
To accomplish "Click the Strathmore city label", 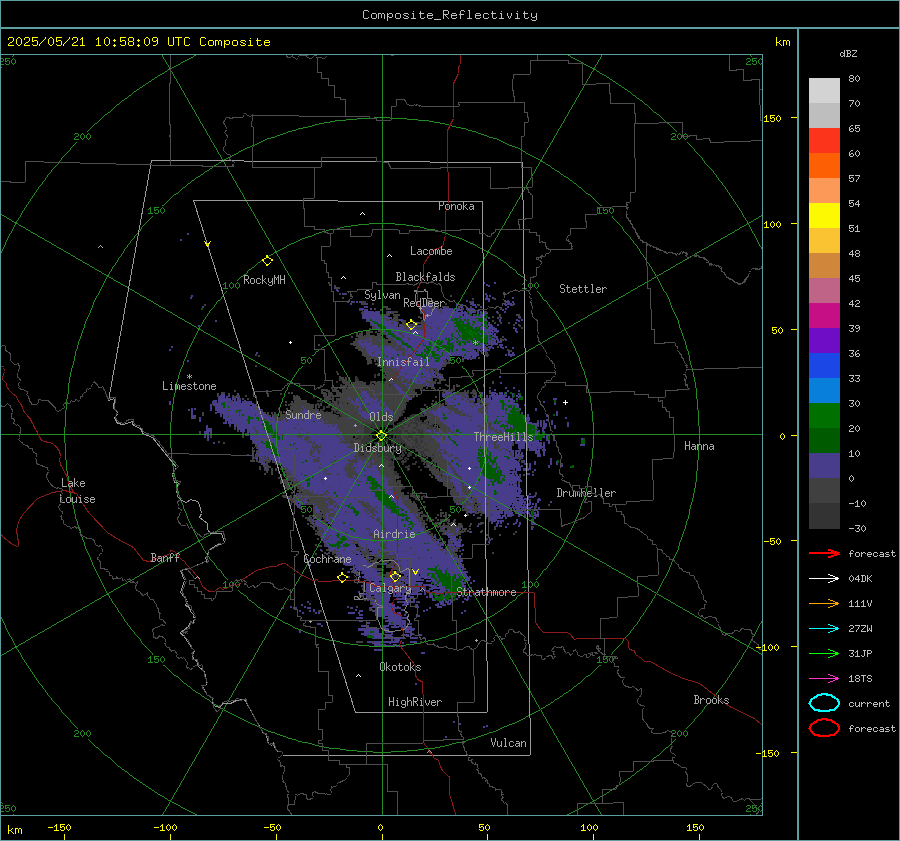I will [486, 592].
